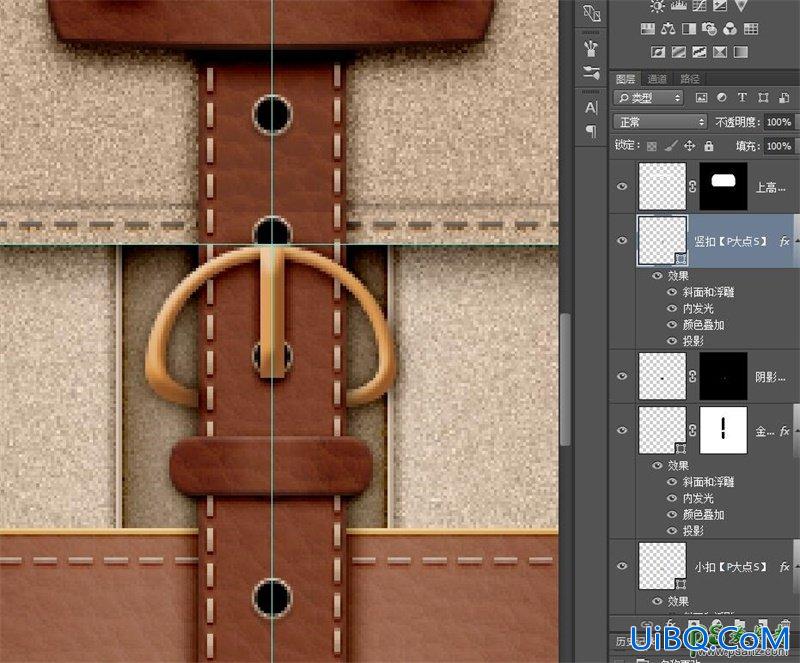The height and width of the screenshot is (663, 800).
Task: Select the 上高 layer mask thumbnail
Action: click(723, 186)
